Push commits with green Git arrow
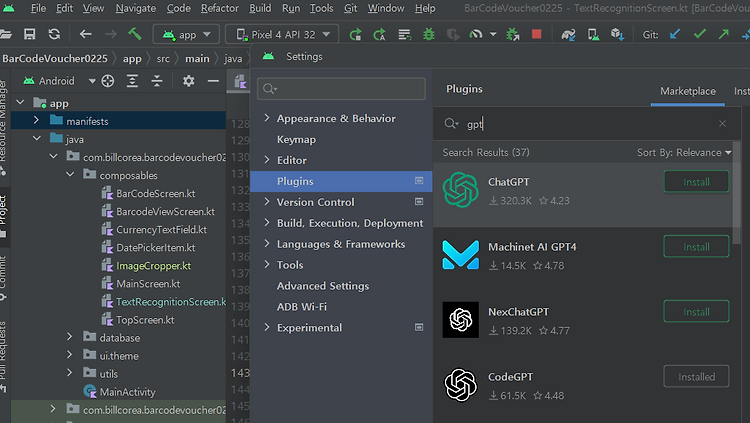Screen dimensions: 750x423 click(x=724, y=34)
